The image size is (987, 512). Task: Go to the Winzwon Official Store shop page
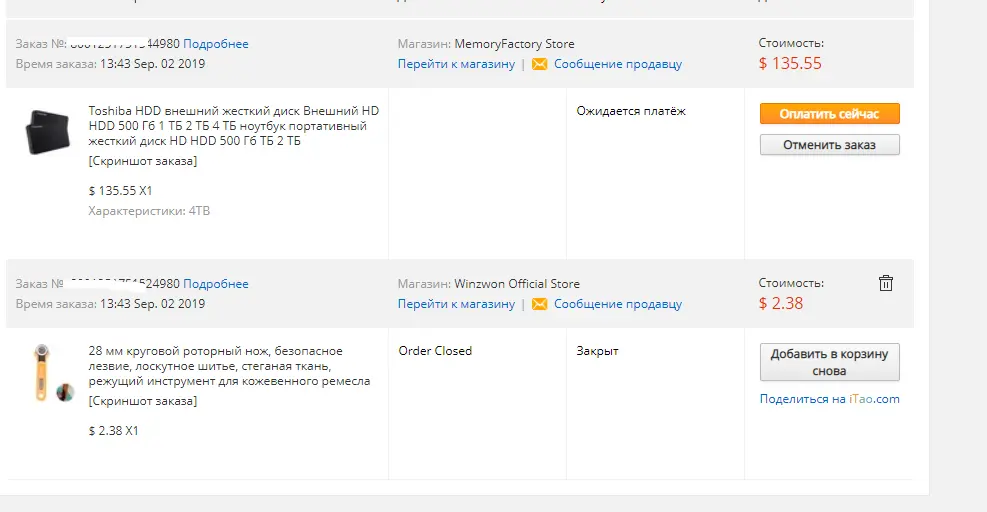[456, 304]
